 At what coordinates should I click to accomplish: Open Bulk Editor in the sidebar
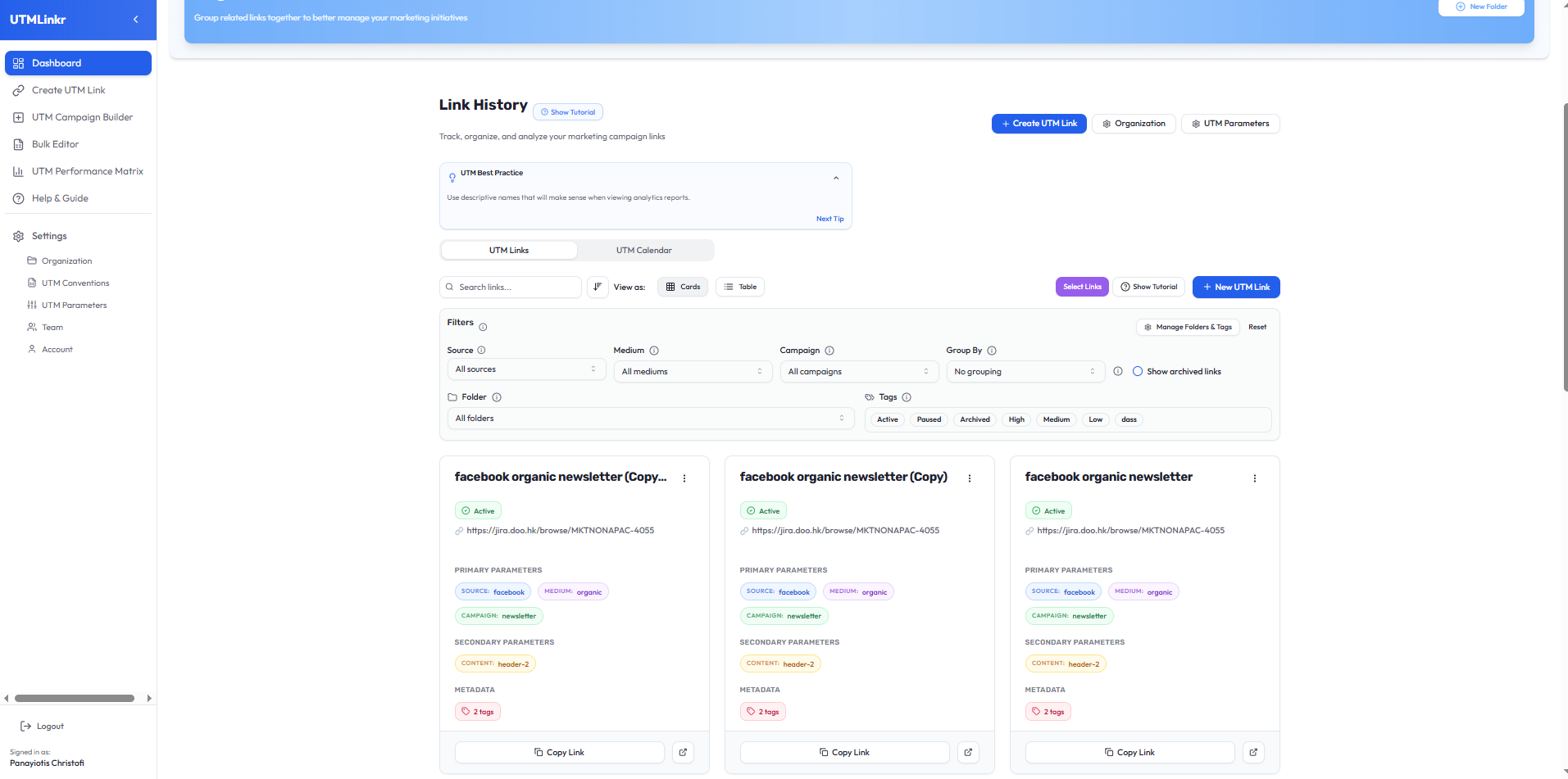click(x=78, y=144)
